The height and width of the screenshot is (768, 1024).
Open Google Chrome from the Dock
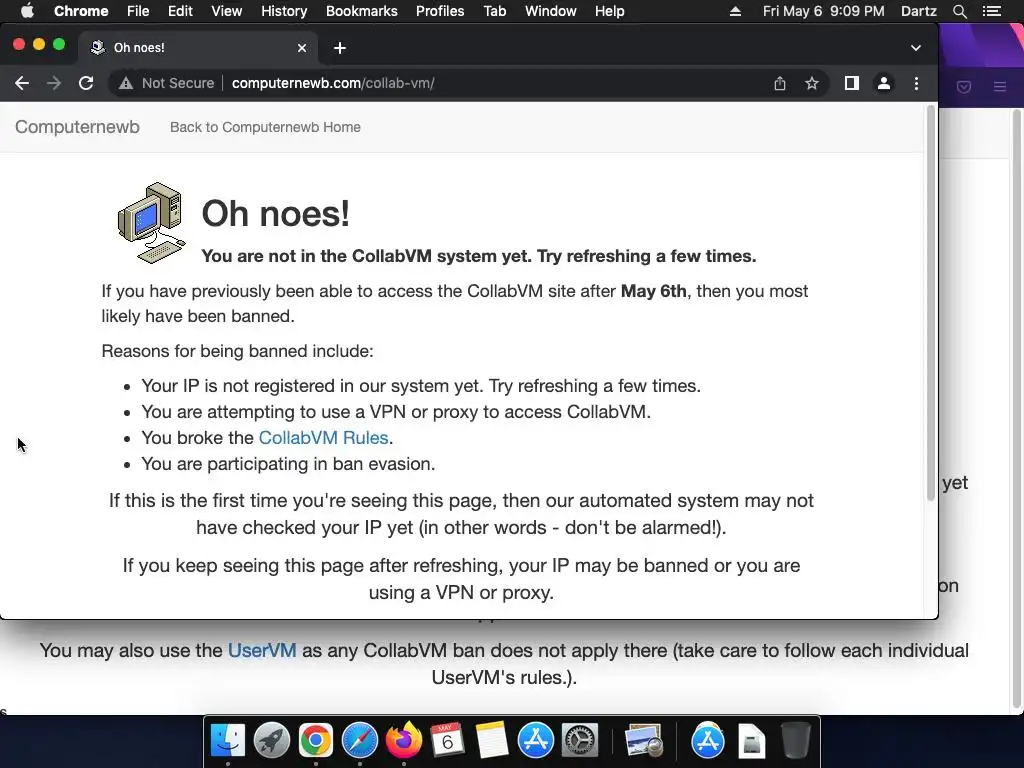[x=316, y=741]
